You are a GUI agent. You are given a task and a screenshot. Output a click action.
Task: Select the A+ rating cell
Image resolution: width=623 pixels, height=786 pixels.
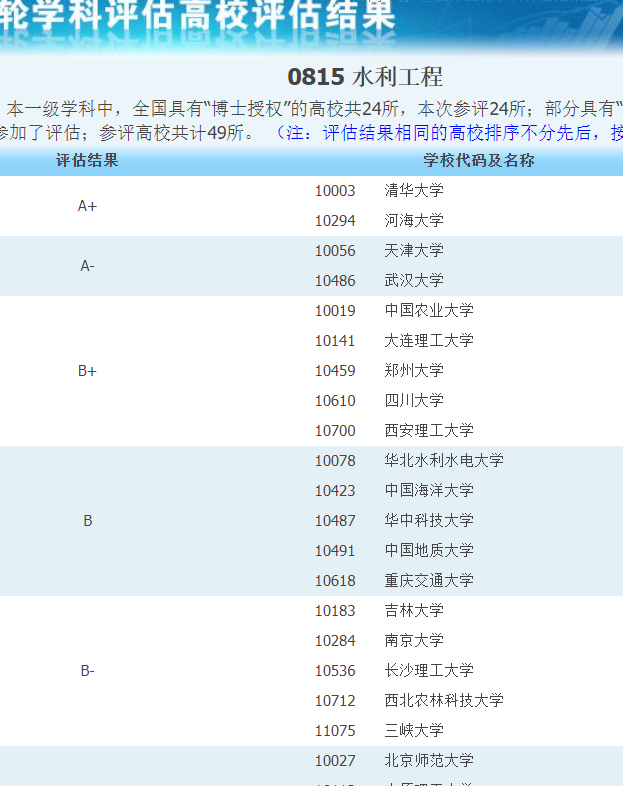[87, 206]
